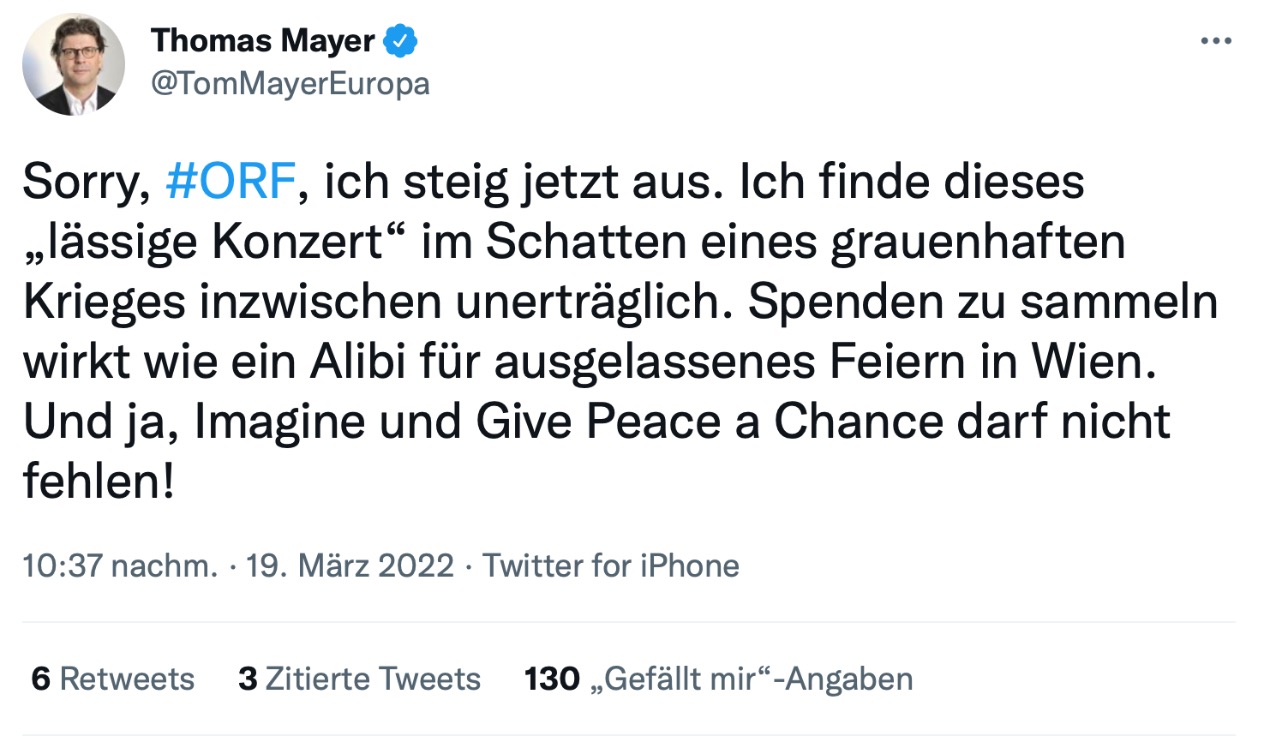This screenshot has height=742, width=1270.
Task: Click the quoted tweets count 3
Action: 247,679
